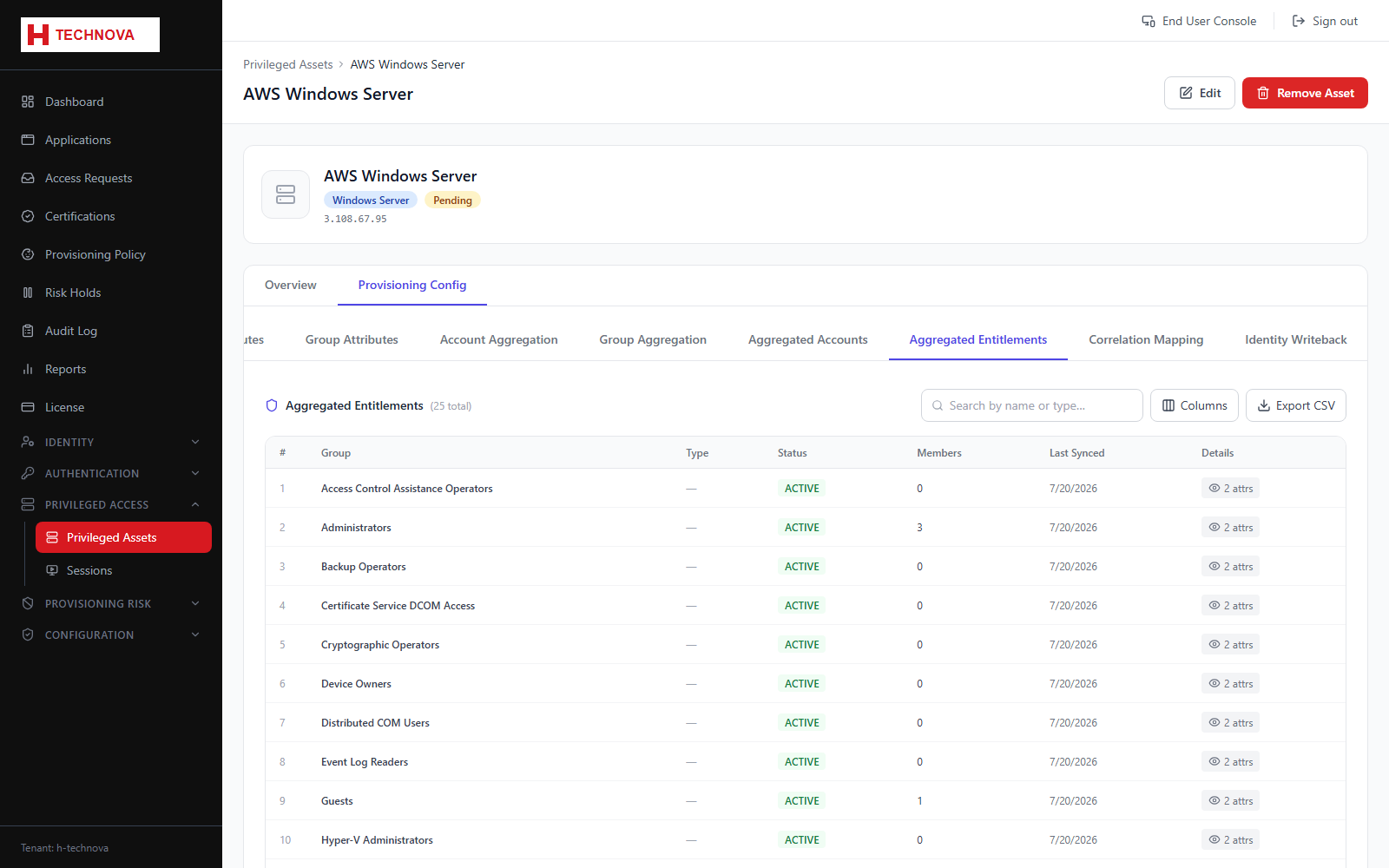Viewport: 1389px width, 868px height.
Task: Switch to the Overview tab
Action: click(x=291, y=285)
